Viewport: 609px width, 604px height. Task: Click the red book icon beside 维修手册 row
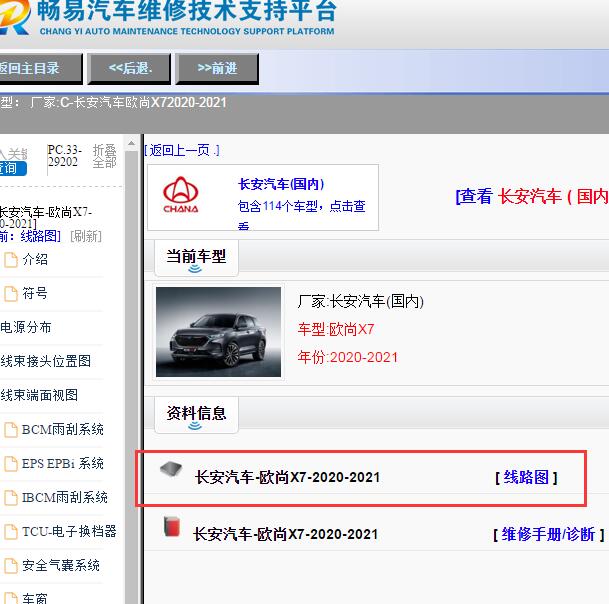pos(172,526)
